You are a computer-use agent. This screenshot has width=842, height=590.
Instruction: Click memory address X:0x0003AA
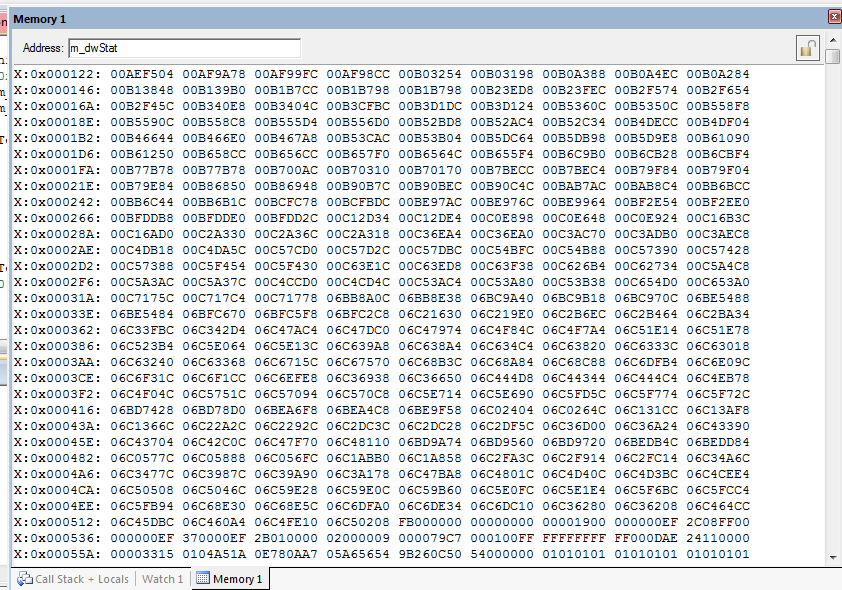coord(56,362)
